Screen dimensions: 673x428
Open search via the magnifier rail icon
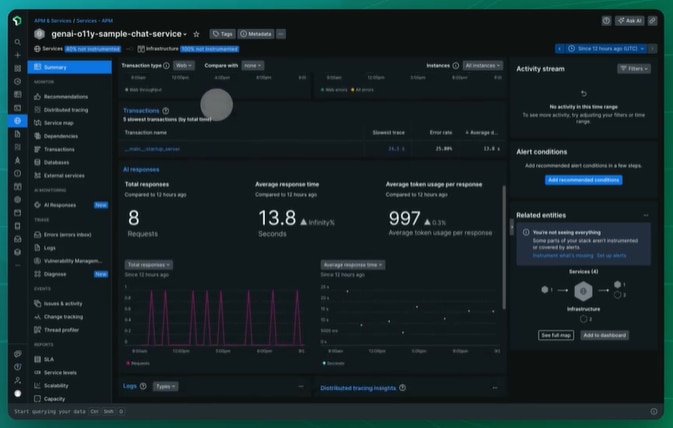point(18,42)
